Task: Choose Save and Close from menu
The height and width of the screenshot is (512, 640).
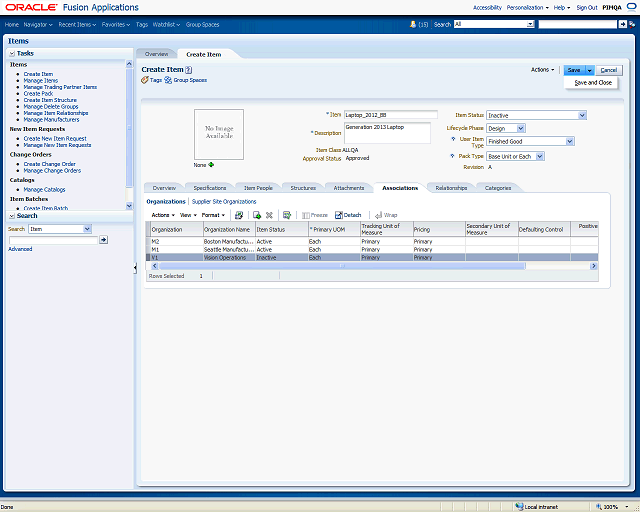Action: click(593, 83)
